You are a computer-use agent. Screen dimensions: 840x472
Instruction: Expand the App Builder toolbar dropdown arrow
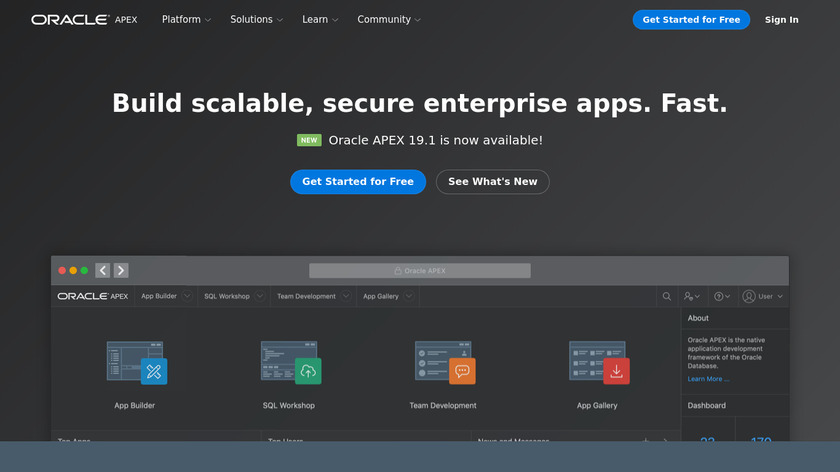(187, 296)
